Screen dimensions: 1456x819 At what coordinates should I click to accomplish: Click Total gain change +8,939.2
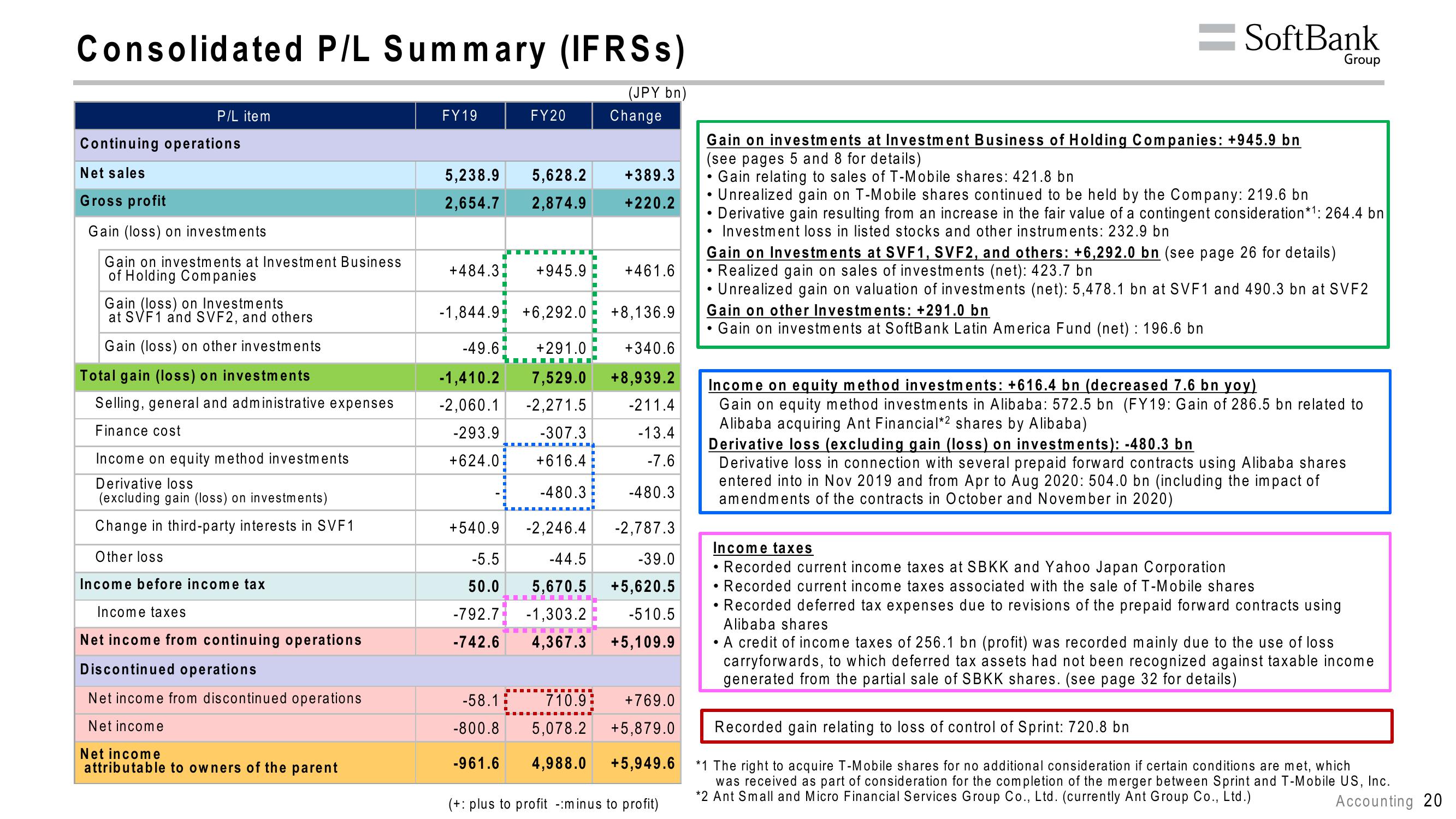click(643, 379)
